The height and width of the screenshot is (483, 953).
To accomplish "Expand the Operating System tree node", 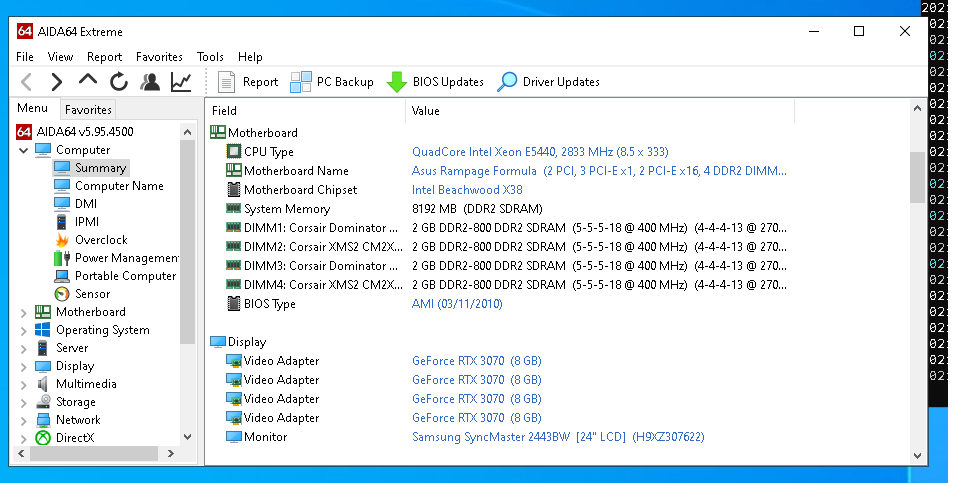I will 24,331.
